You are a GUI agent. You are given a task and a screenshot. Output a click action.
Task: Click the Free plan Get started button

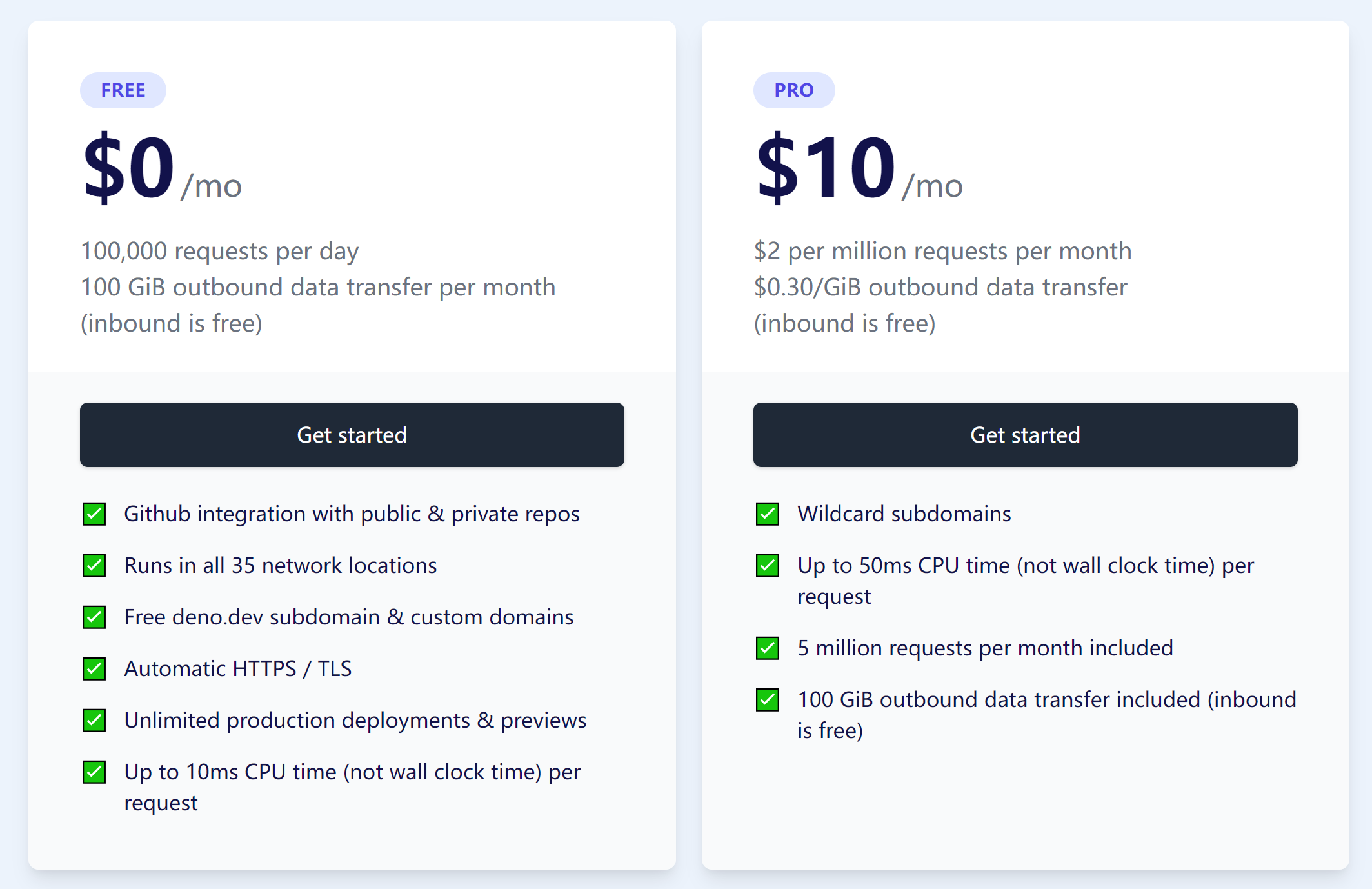352,435
